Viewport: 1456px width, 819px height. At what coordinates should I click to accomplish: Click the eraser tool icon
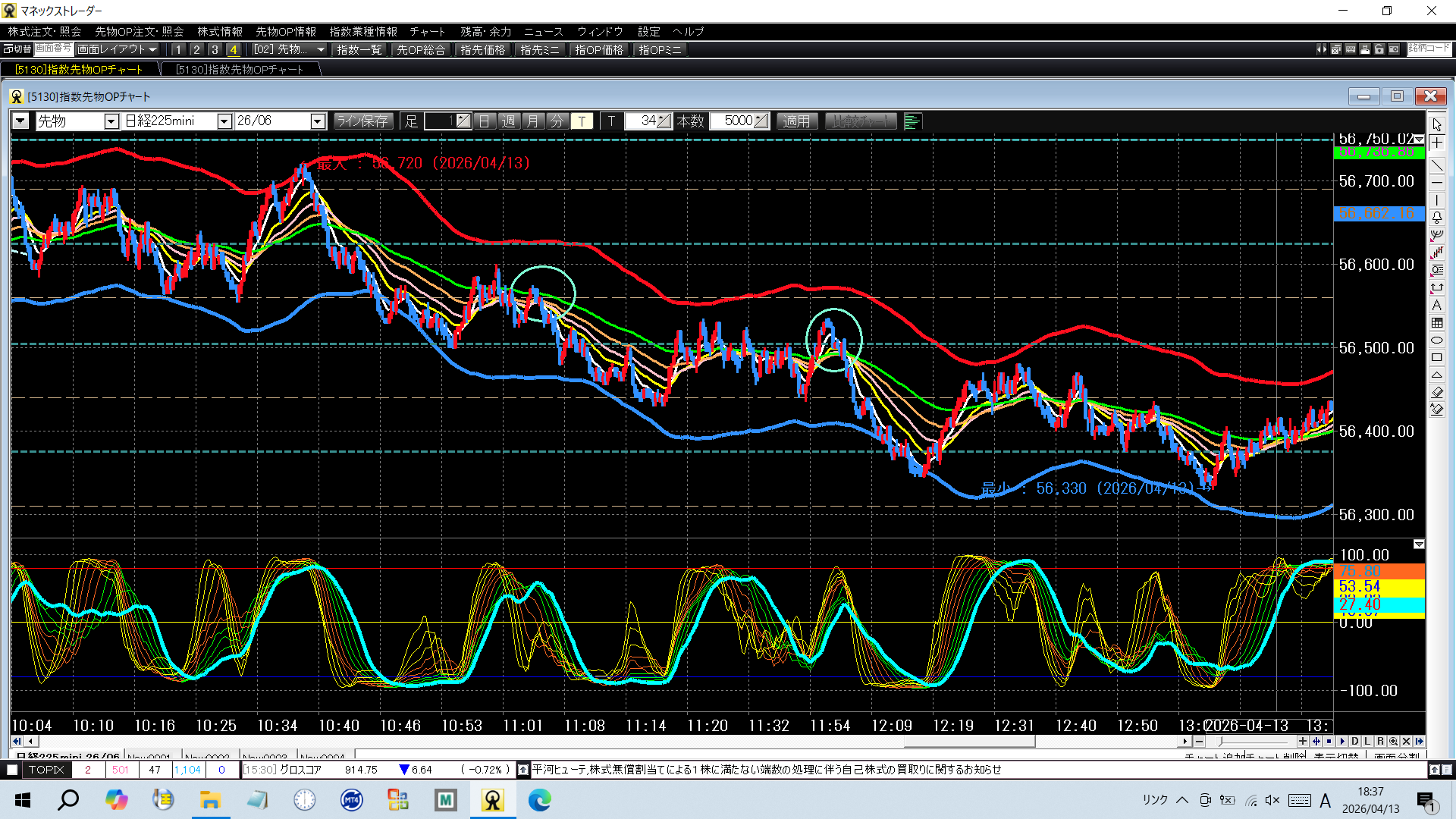pos(1437,392)
